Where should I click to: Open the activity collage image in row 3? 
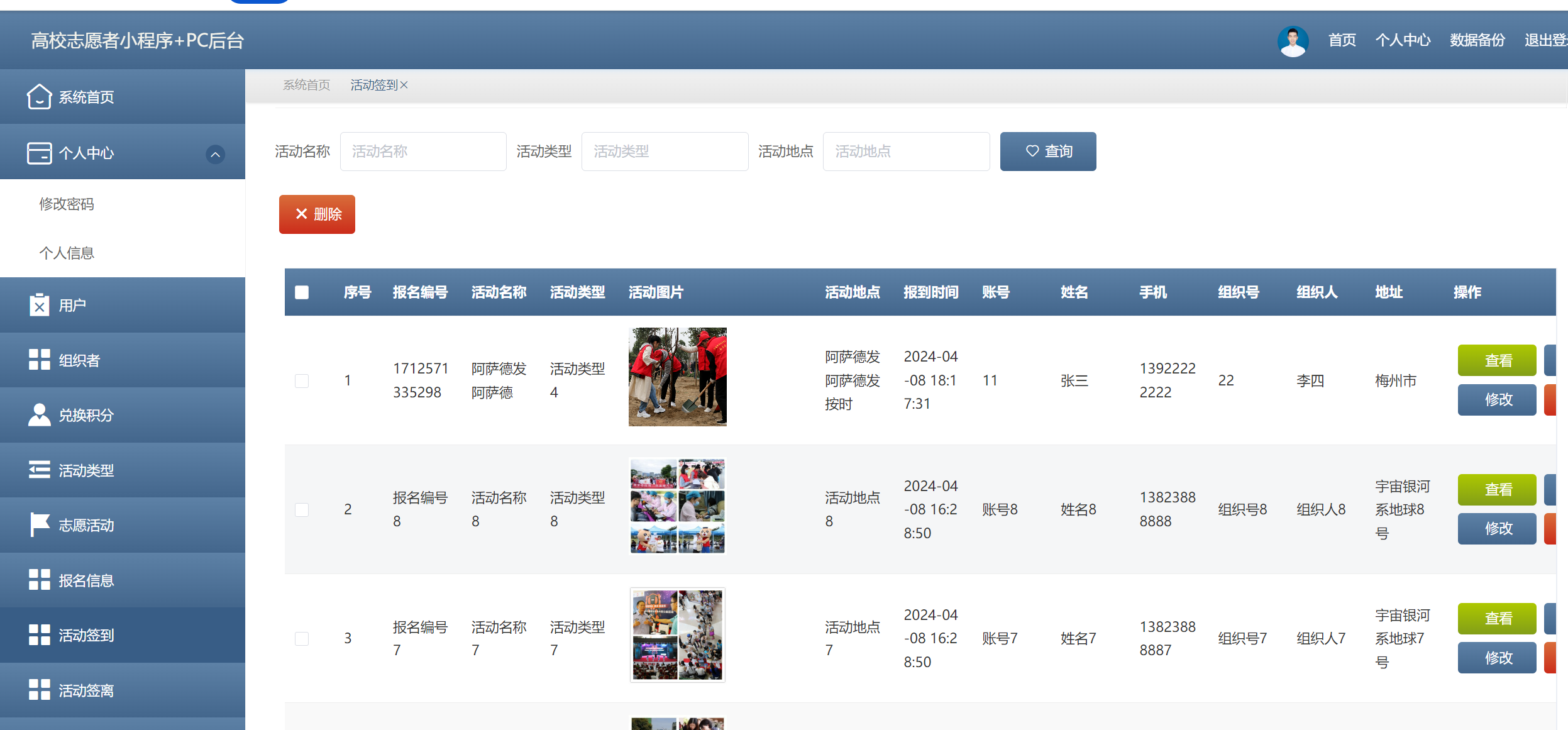[678, 635]
